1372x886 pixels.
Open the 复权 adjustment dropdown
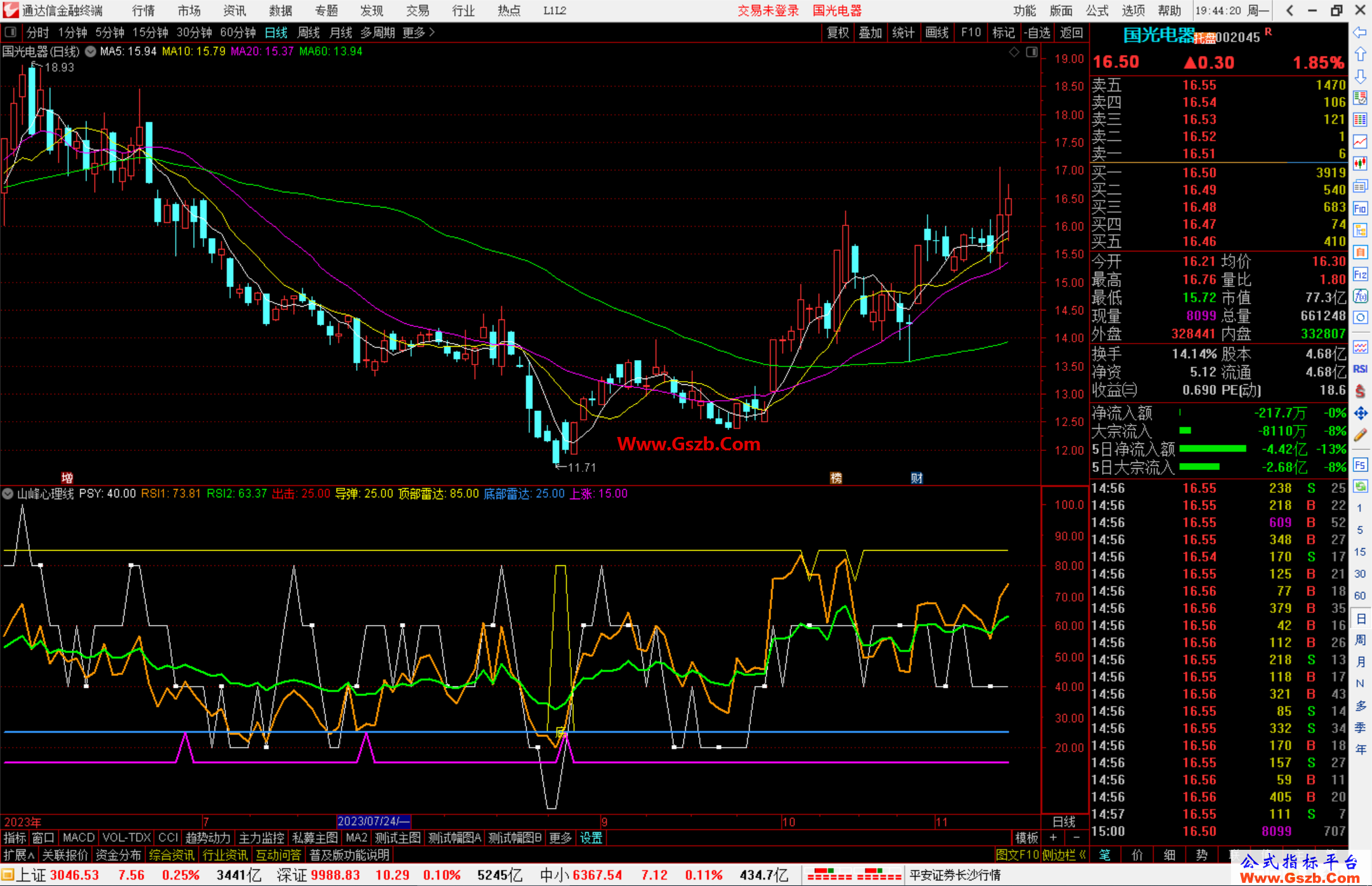(x=838, y=32)
